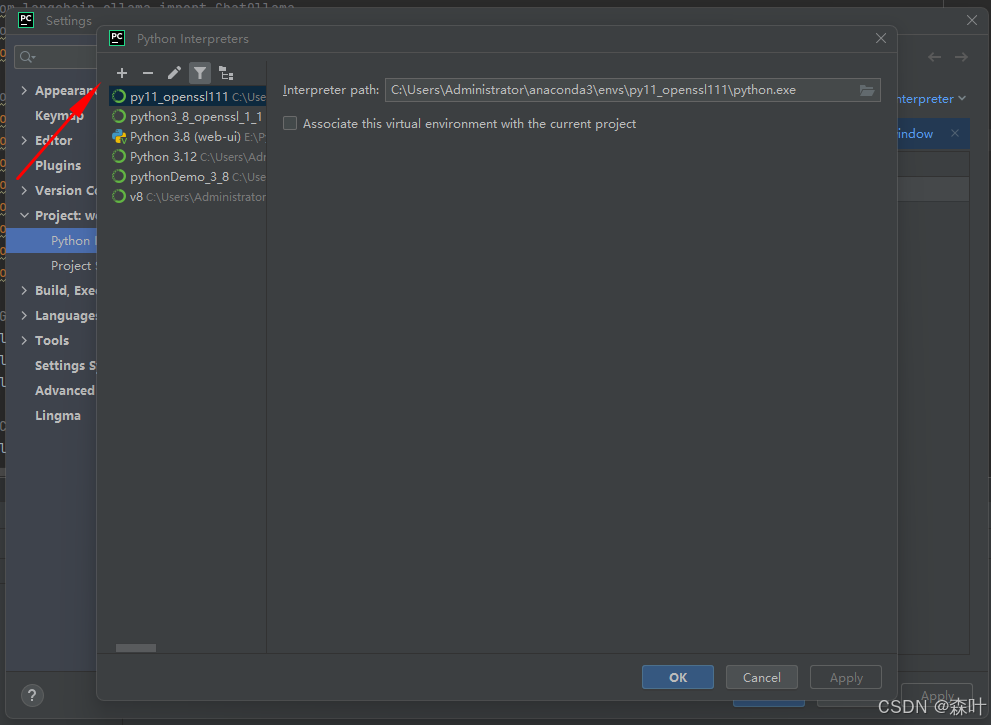991x725 pixels.
Task: Focus the Settings search box
Action: 56,58
